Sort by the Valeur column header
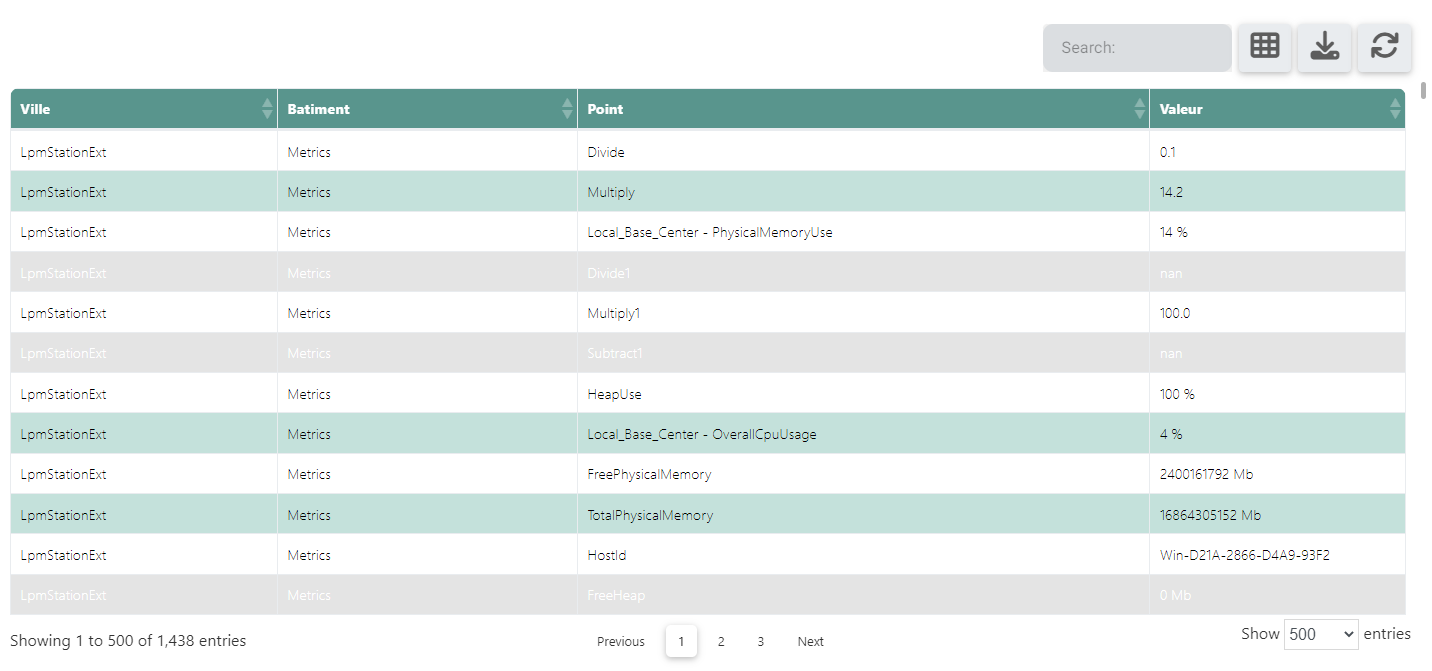 coord(1277,109)
